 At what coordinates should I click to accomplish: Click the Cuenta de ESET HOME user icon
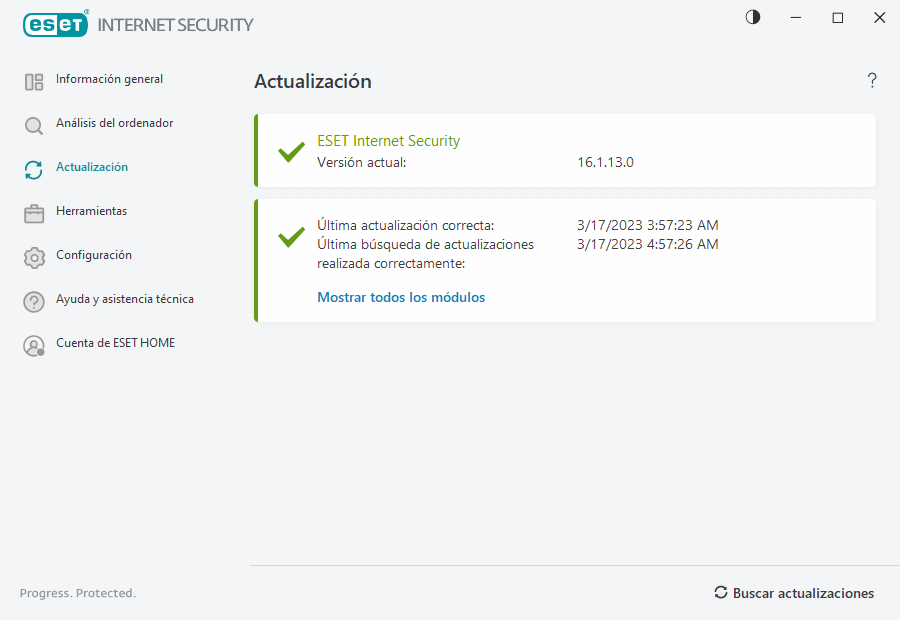[x=34, y=346]
